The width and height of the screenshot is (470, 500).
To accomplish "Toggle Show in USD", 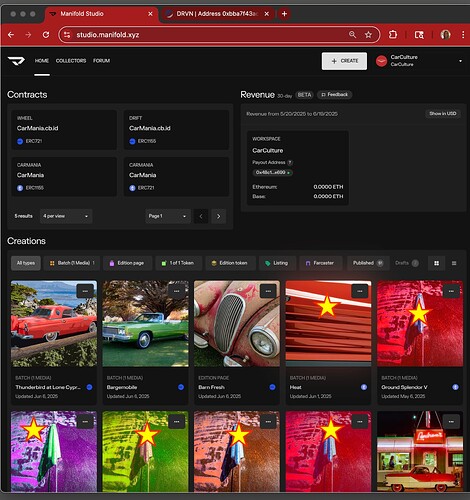I will click(x=442, y=114).
